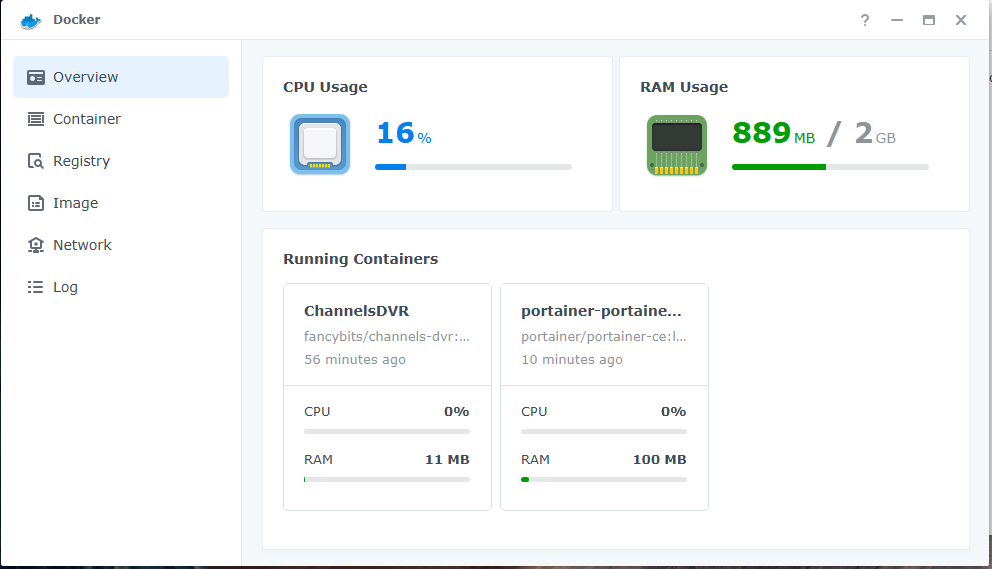Click the Docker whale logo icon

(30, 20)
